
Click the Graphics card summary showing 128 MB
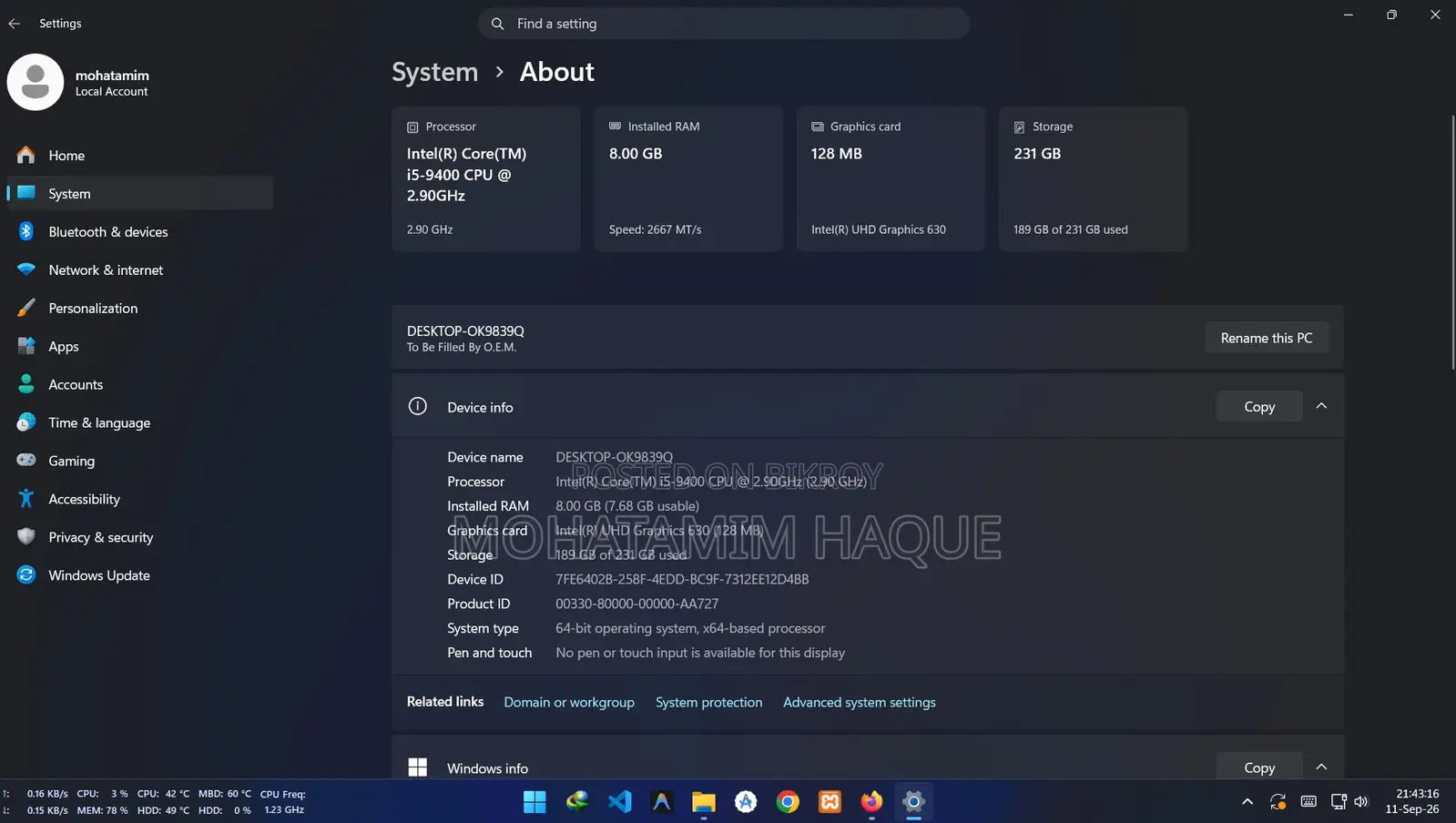891,178
